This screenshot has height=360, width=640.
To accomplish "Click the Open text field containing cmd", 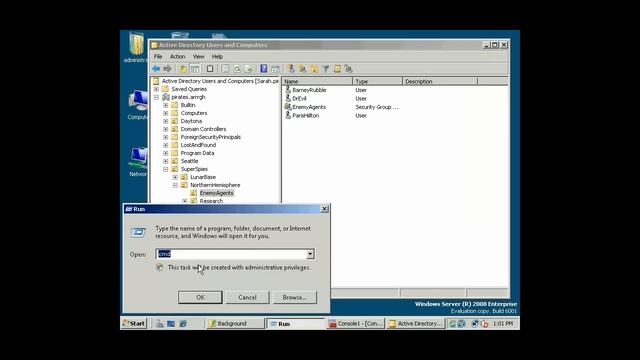I will pyautogui.click(x=231, y=254).
